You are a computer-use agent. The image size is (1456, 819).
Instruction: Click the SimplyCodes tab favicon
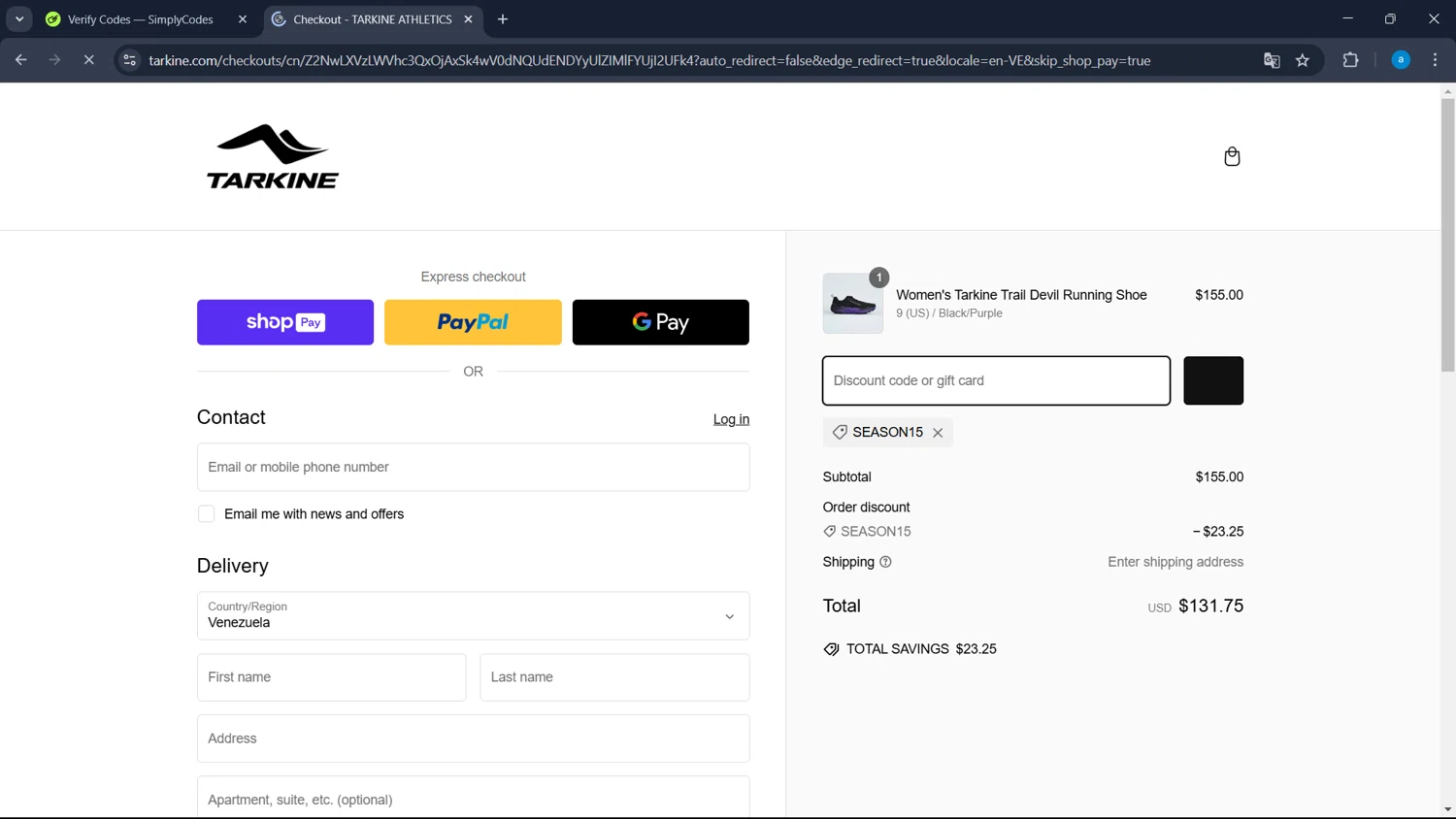point(53,19)
